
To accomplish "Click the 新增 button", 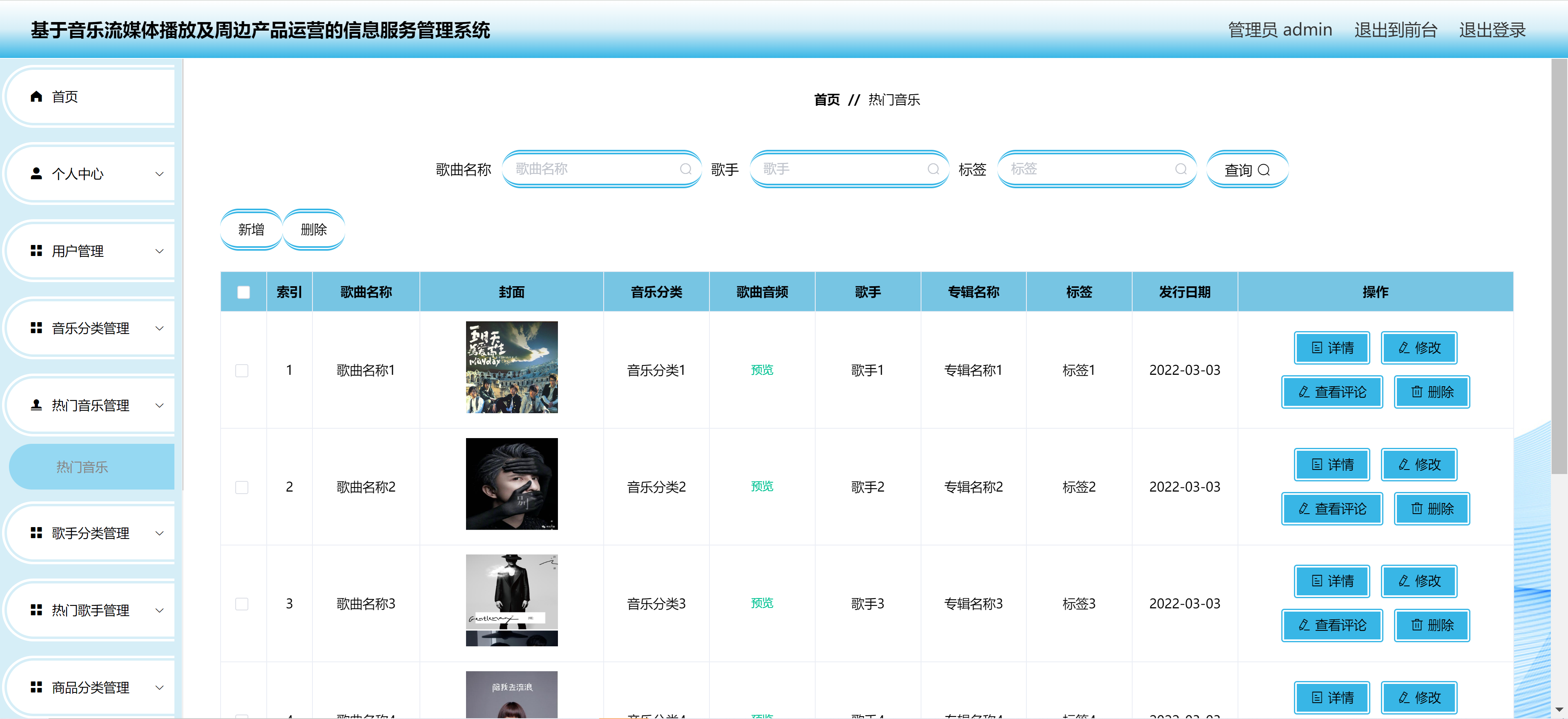I will point(251,229).
